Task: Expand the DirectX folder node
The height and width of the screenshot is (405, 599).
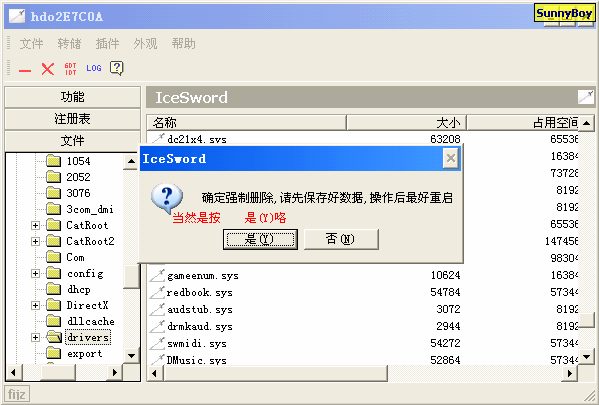Action: (35, 305)
